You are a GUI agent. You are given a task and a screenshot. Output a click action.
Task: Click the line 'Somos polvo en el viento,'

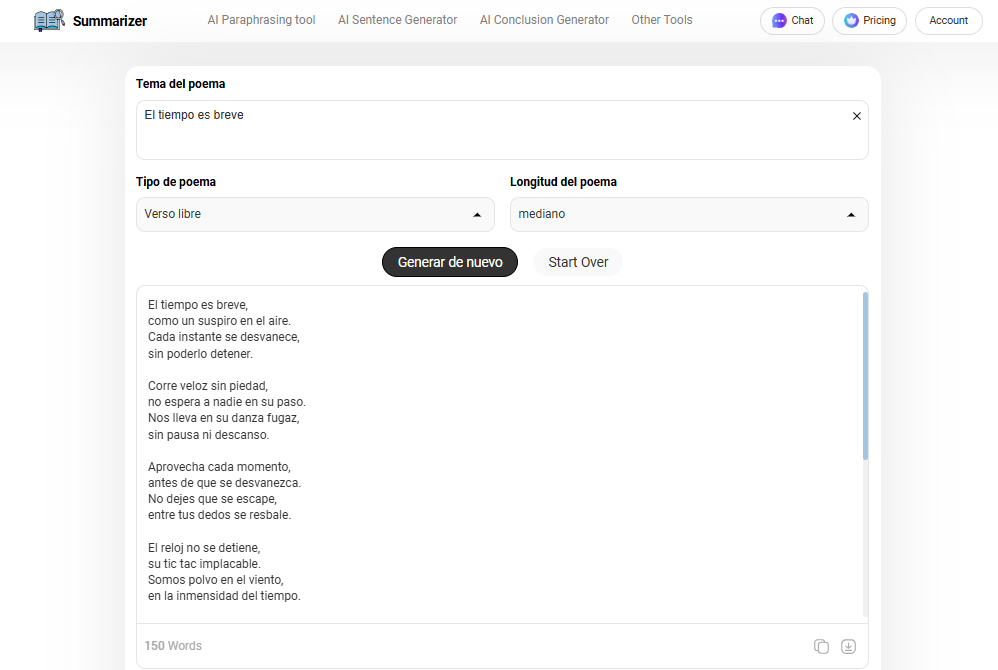(x=215, y=580)
